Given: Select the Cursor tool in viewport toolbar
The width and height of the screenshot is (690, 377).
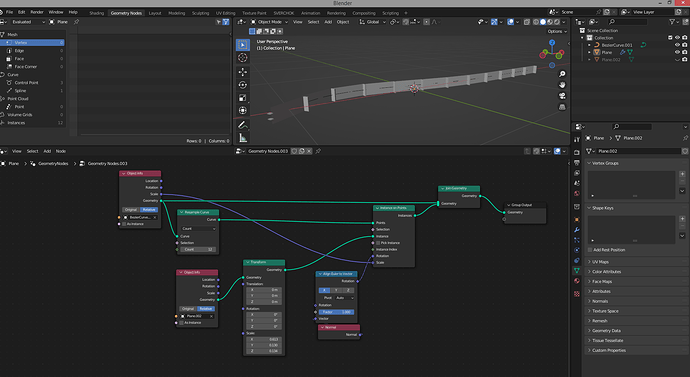Looking at the screenshot, I should [x=242, y=58].
